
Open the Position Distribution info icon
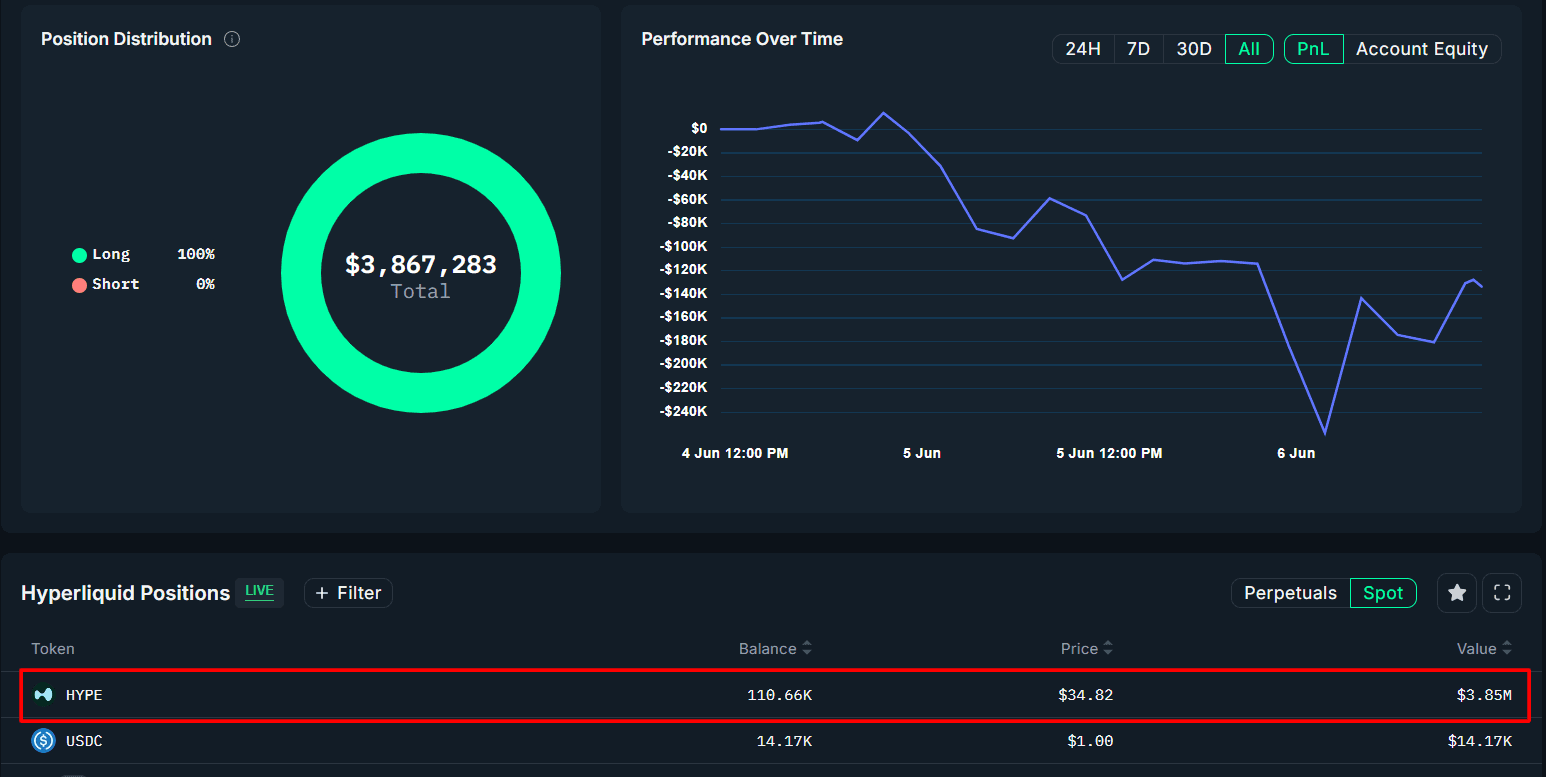(x=232, y=39)
